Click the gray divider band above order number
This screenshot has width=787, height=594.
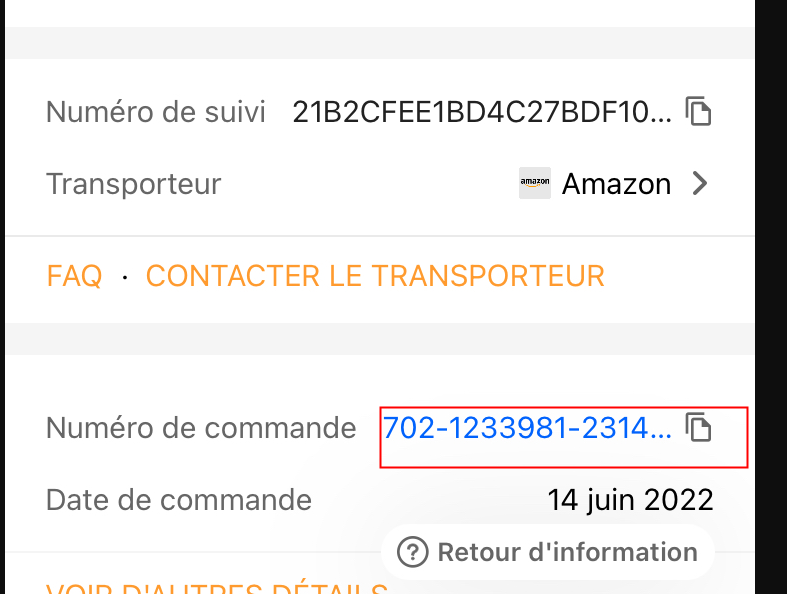pyautogui.click(x=378, y=339)
